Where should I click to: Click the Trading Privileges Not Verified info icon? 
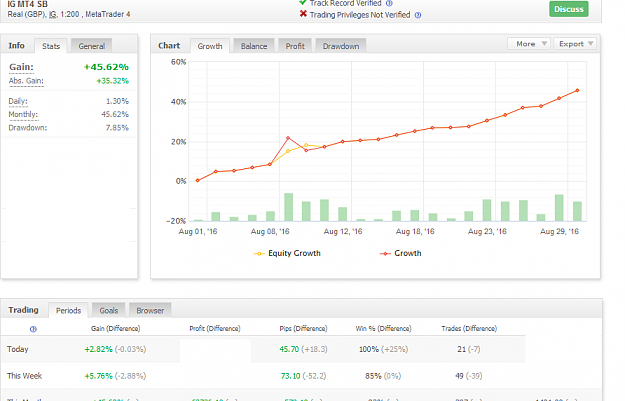coord(418,15)
